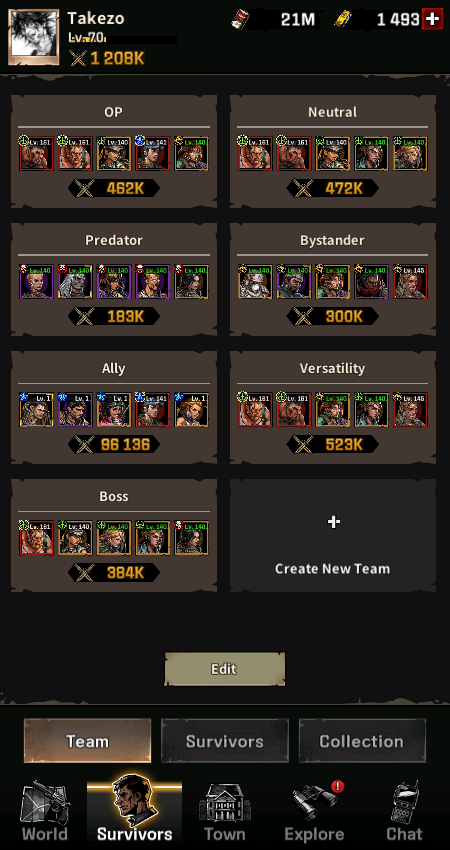Tap the red plus to add gold

[432, 20]
